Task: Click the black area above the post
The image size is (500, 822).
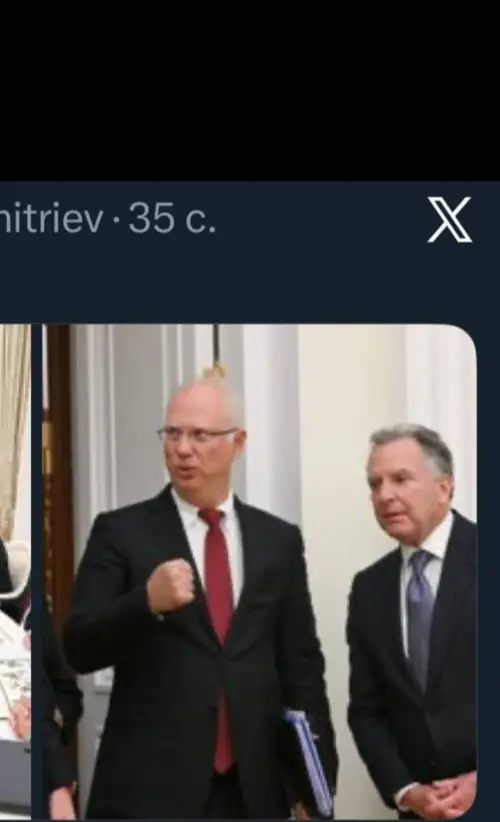Action: tap(250, 90)
